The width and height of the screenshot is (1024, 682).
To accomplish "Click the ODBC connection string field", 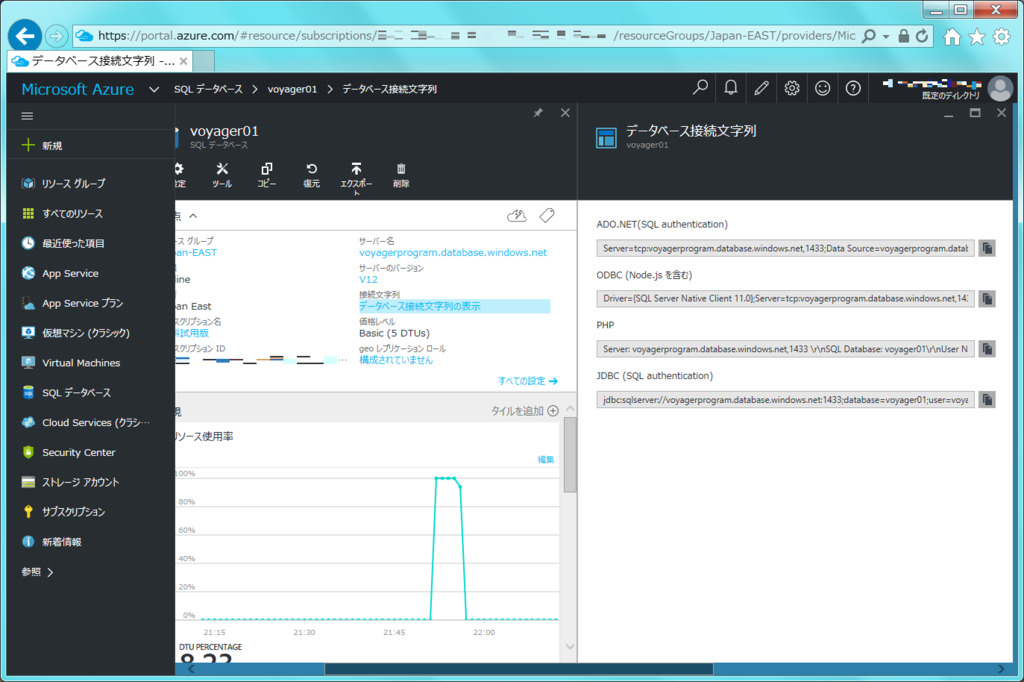I will click(x=785, y=299).
